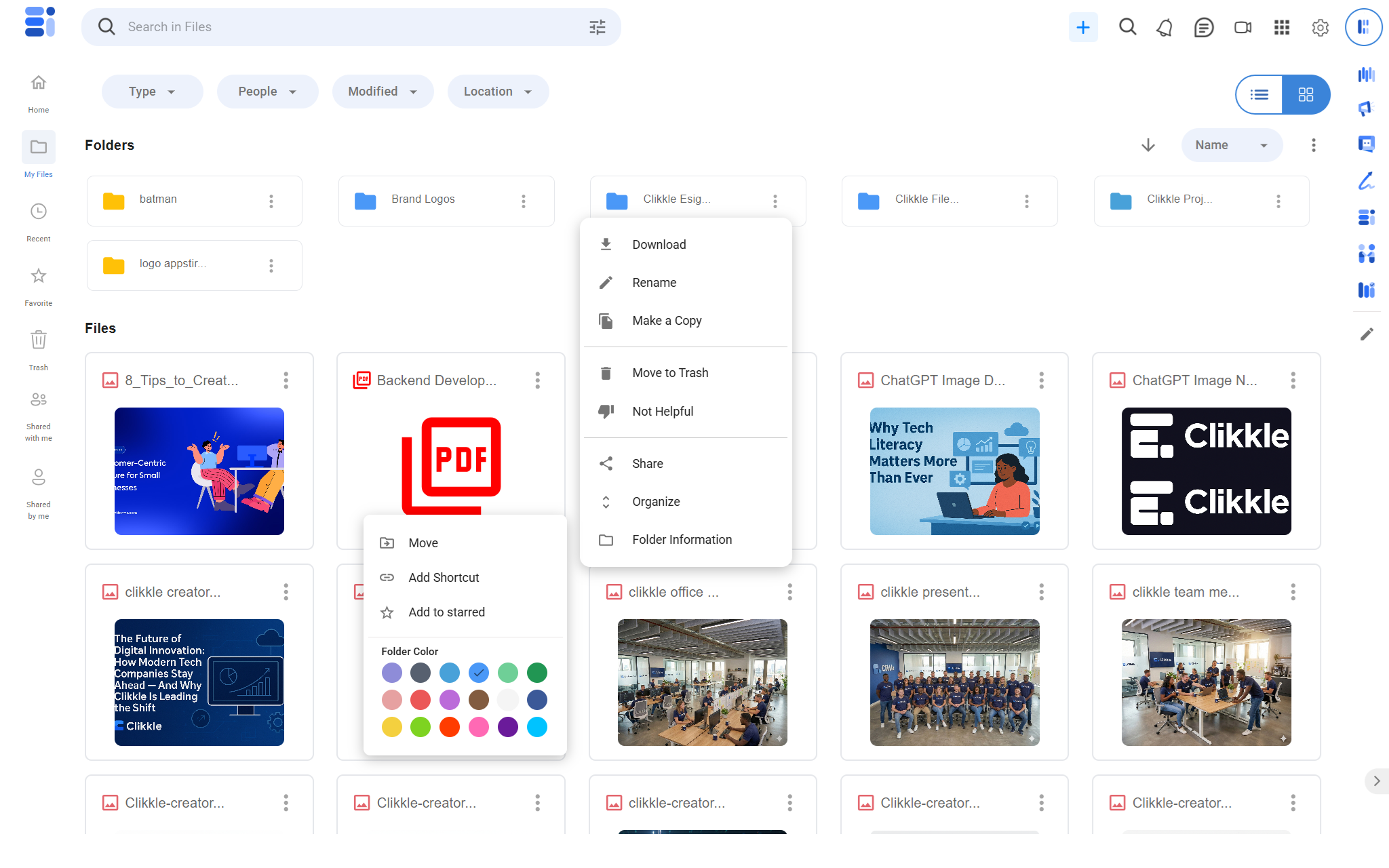
Task: Open the Name sort dropdown
Action: 1231,145
